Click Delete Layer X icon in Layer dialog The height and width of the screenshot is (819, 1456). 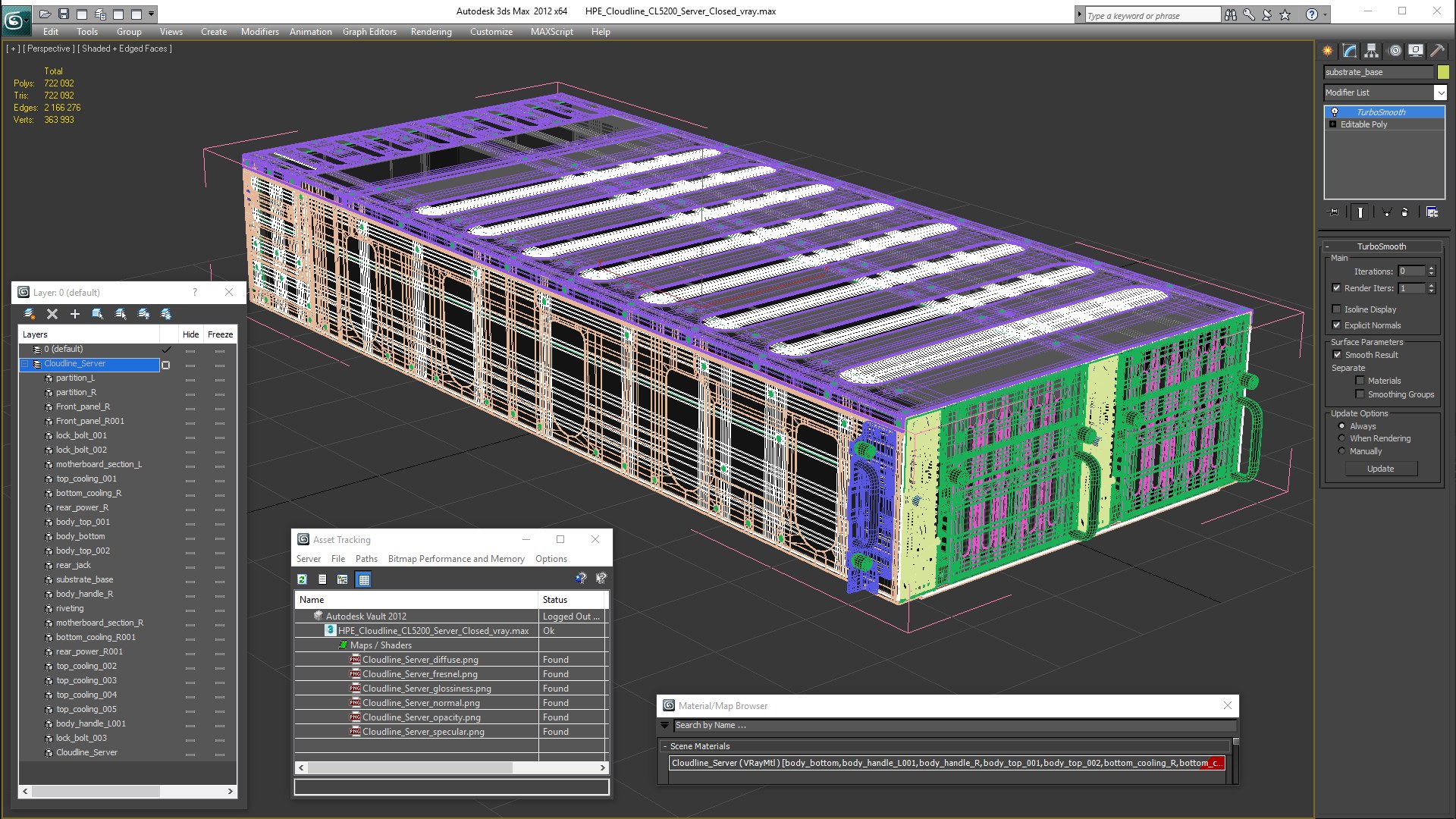click(52, 314)
